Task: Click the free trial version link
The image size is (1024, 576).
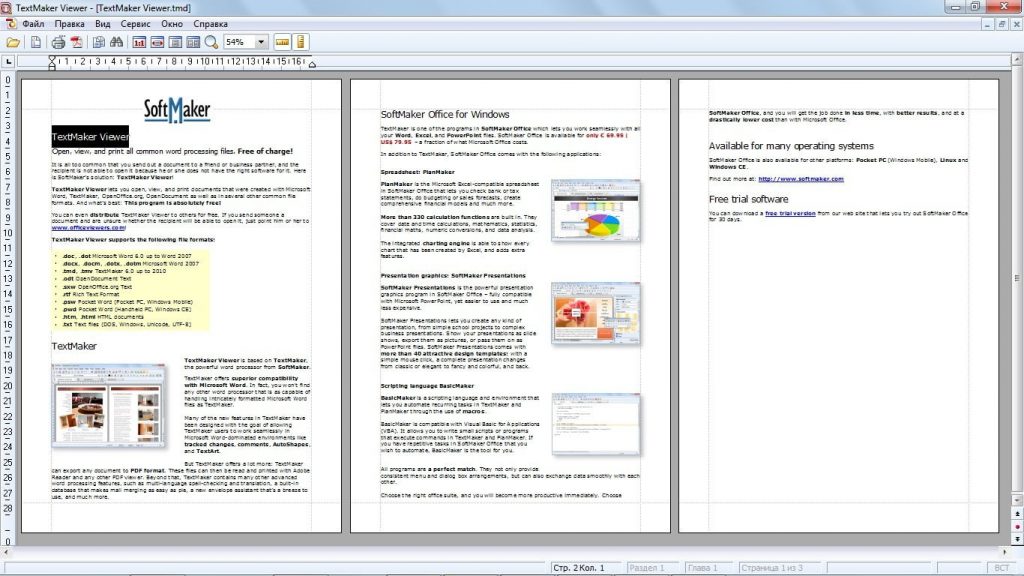Action: pyautogui.click(x=790, y=214)
